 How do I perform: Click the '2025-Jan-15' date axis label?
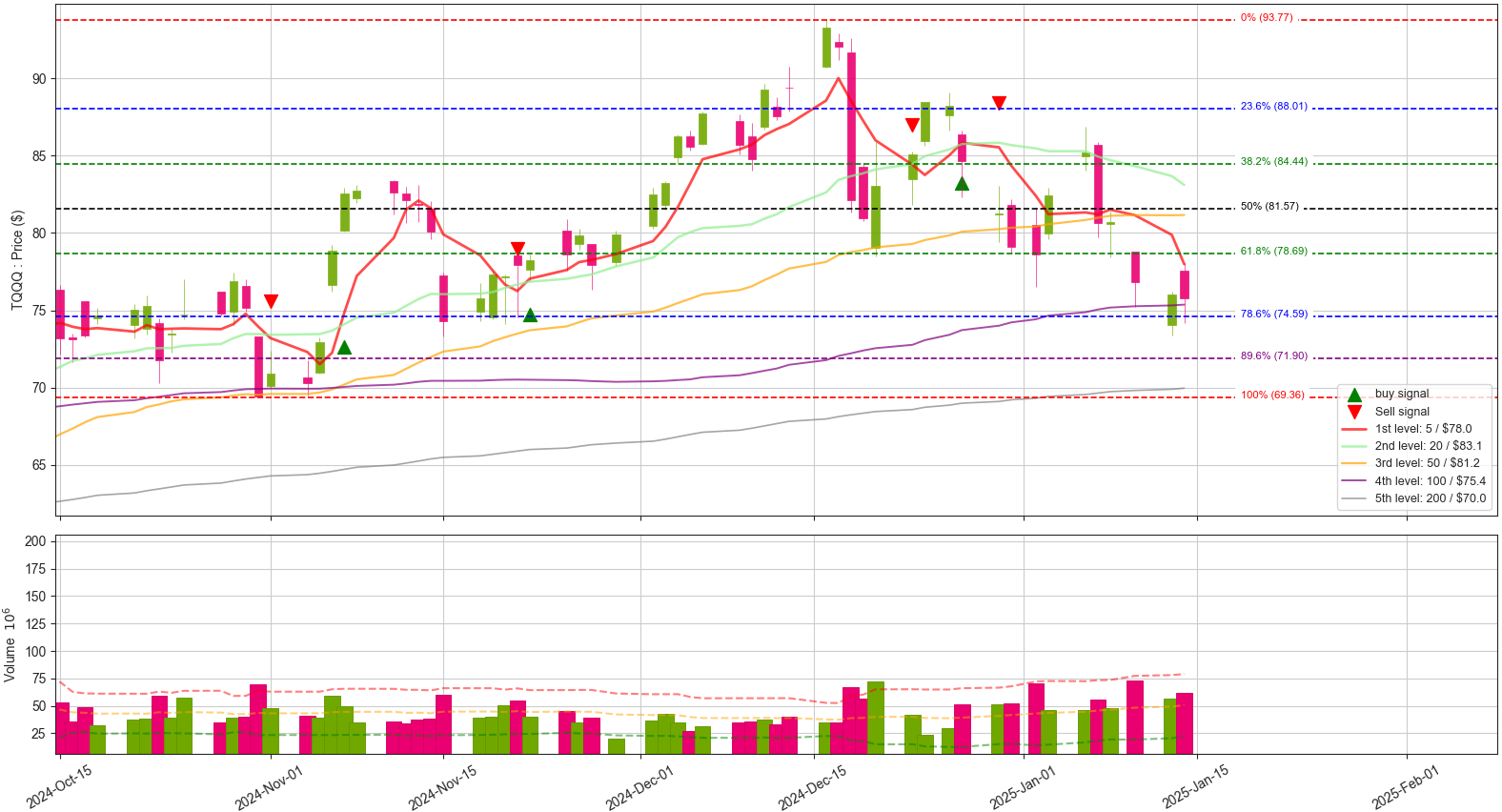click(1195, 786)
